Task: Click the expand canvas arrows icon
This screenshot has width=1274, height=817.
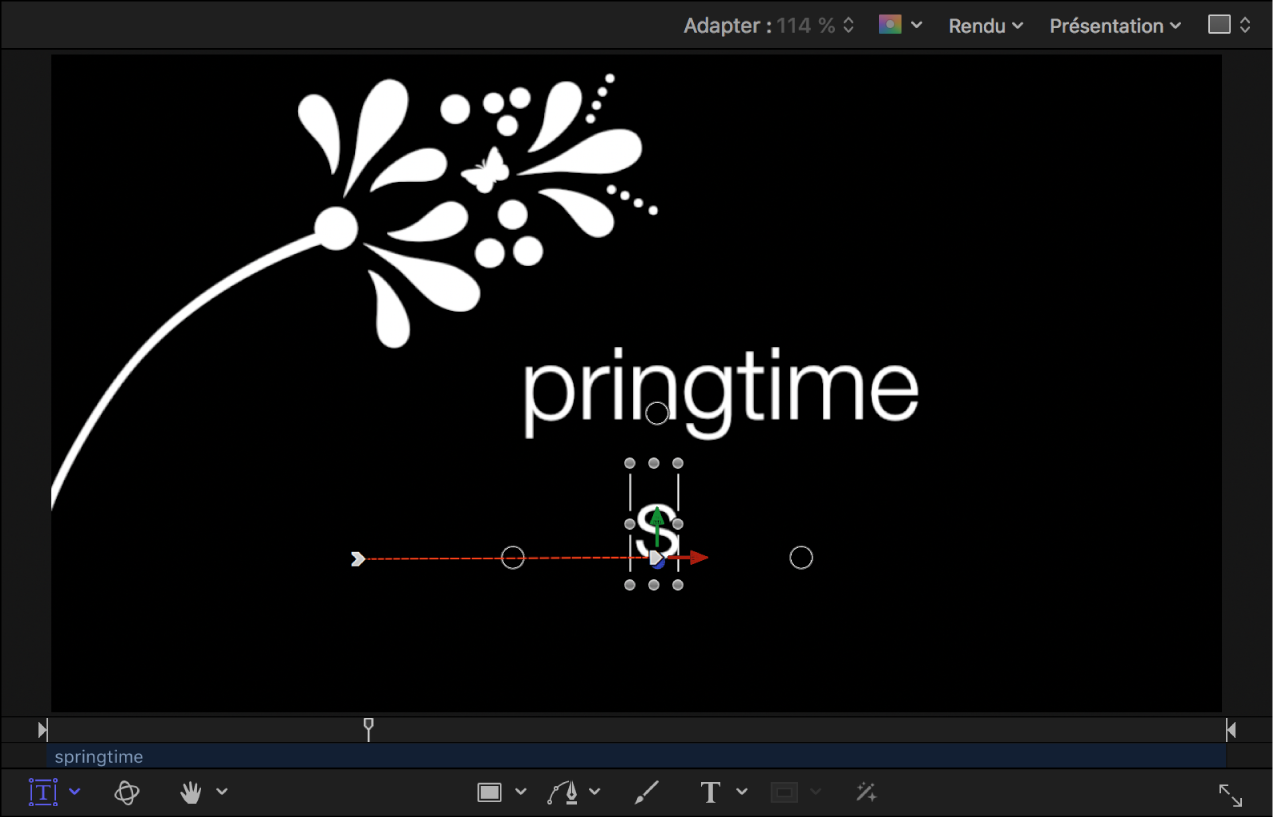Action: coord(1230,795)
